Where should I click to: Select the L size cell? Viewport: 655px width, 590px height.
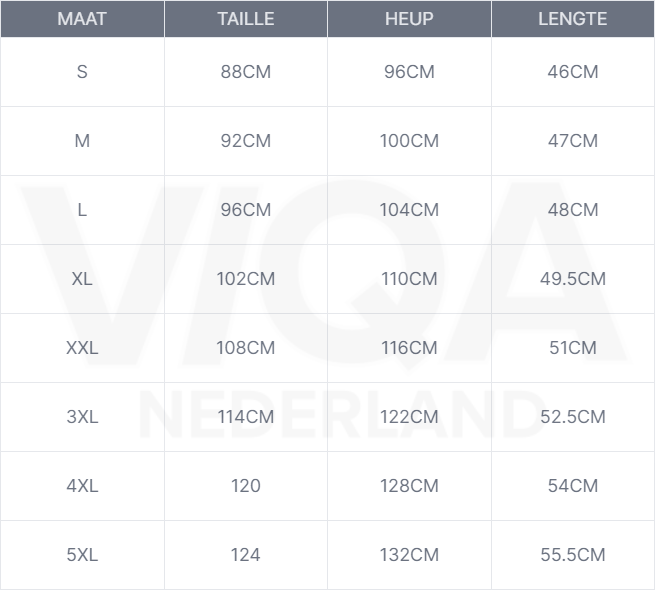tap(82, 210)
